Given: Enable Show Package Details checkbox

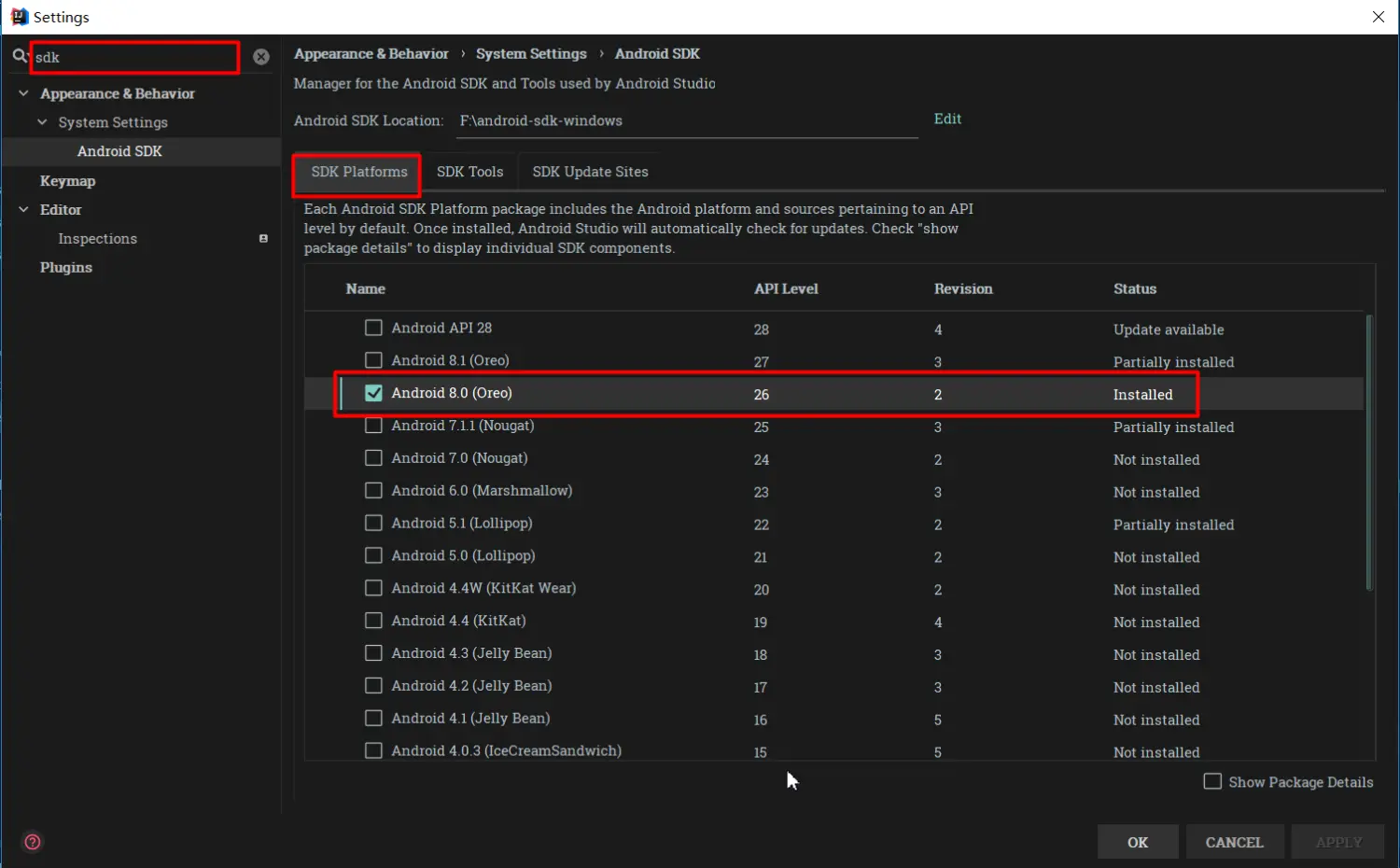Looking at the screenshot, I should point(1212,781).
